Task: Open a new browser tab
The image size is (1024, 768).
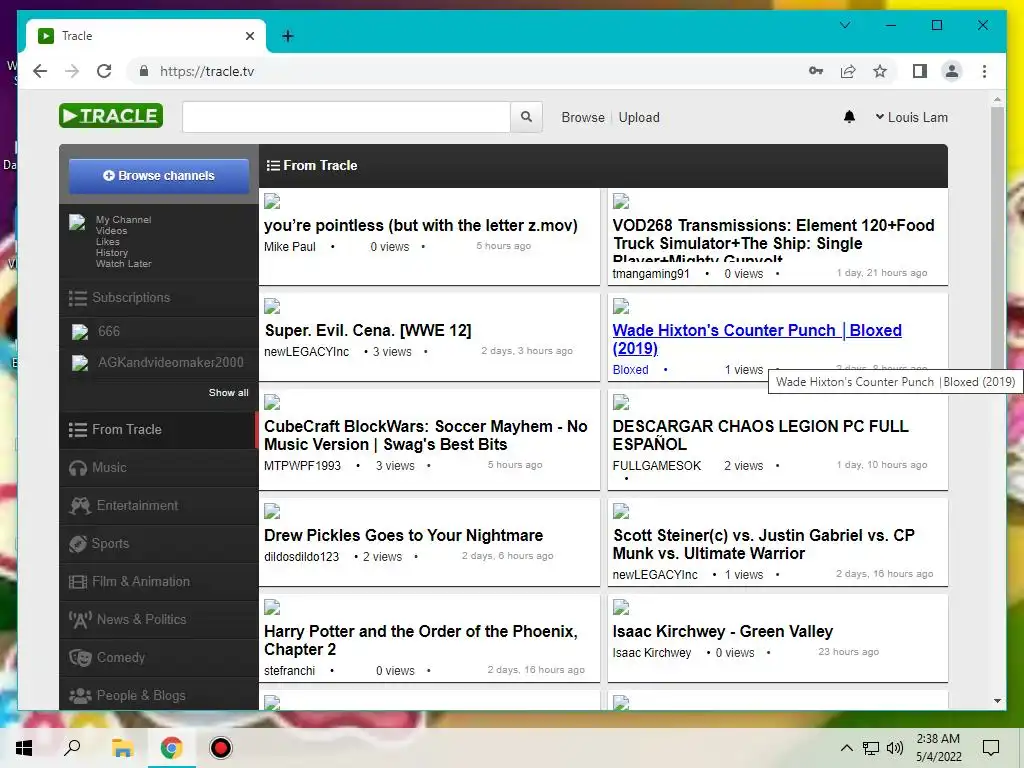Action: pos(287,36)
